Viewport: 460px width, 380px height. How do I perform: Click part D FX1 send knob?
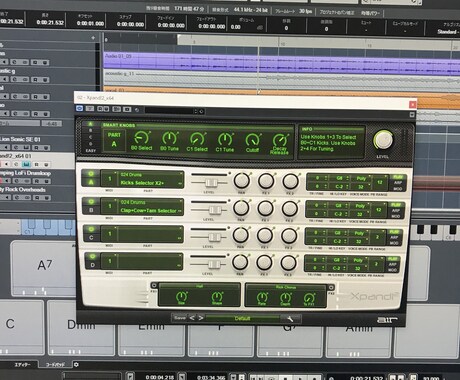click(264, 262)
